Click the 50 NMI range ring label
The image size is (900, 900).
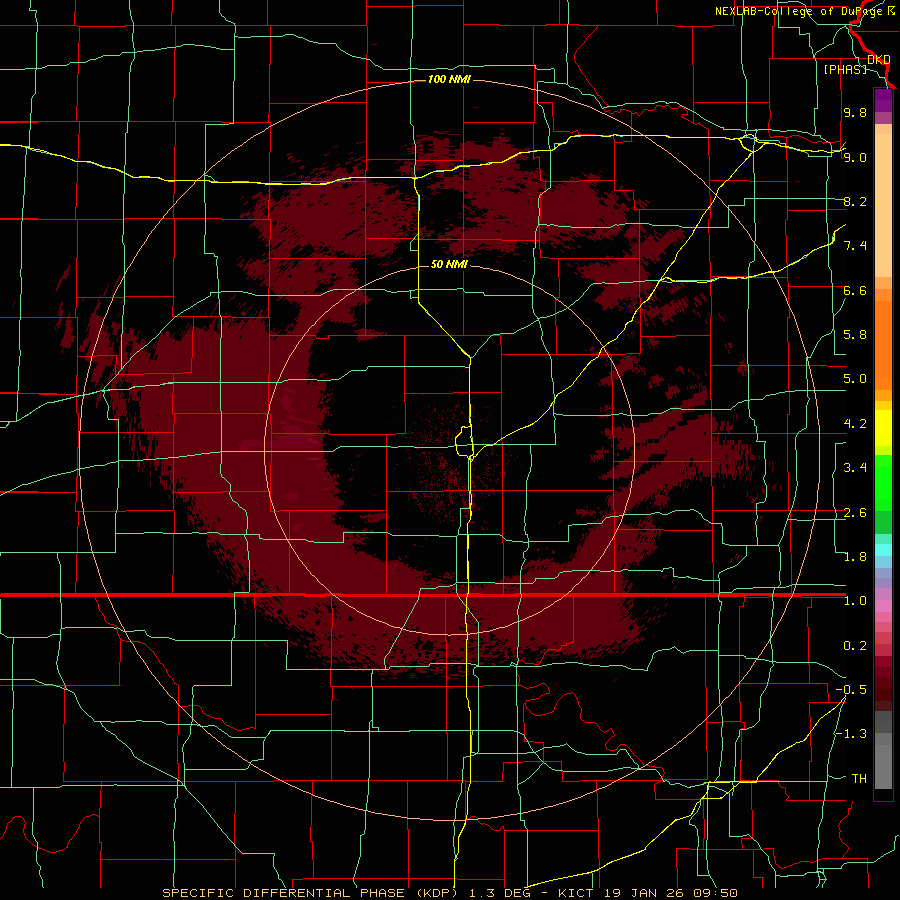tap(449, 264)
